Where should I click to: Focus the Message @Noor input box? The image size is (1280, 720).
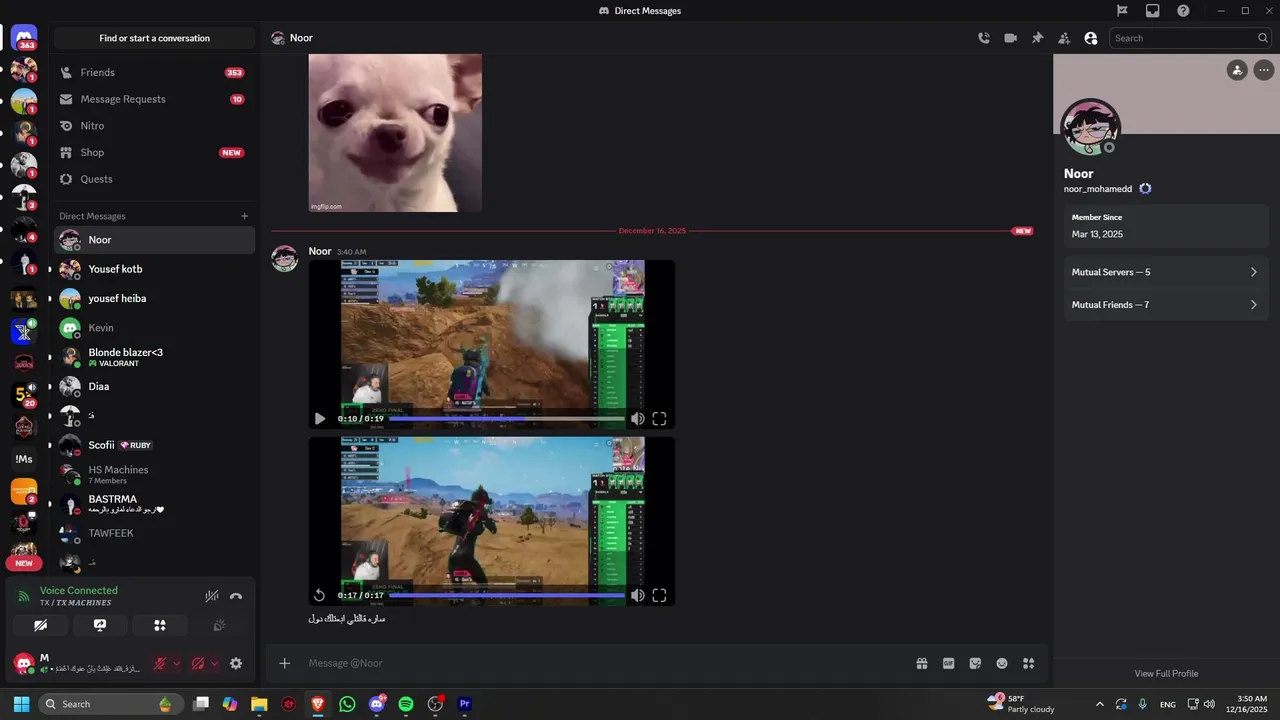pos(600,663)
